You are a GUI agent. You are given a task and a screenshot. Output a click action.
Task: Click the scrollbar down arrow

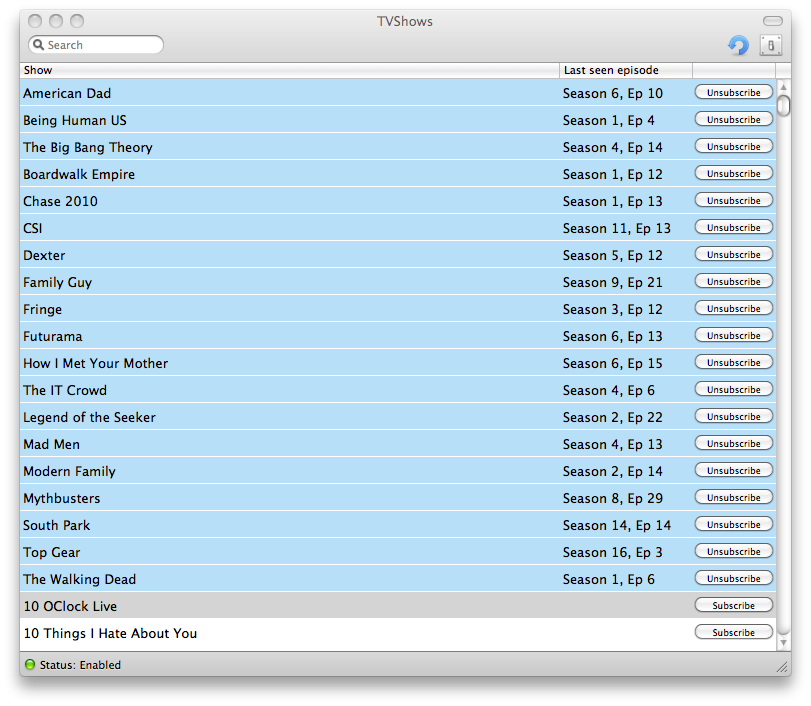coord(784,642)
